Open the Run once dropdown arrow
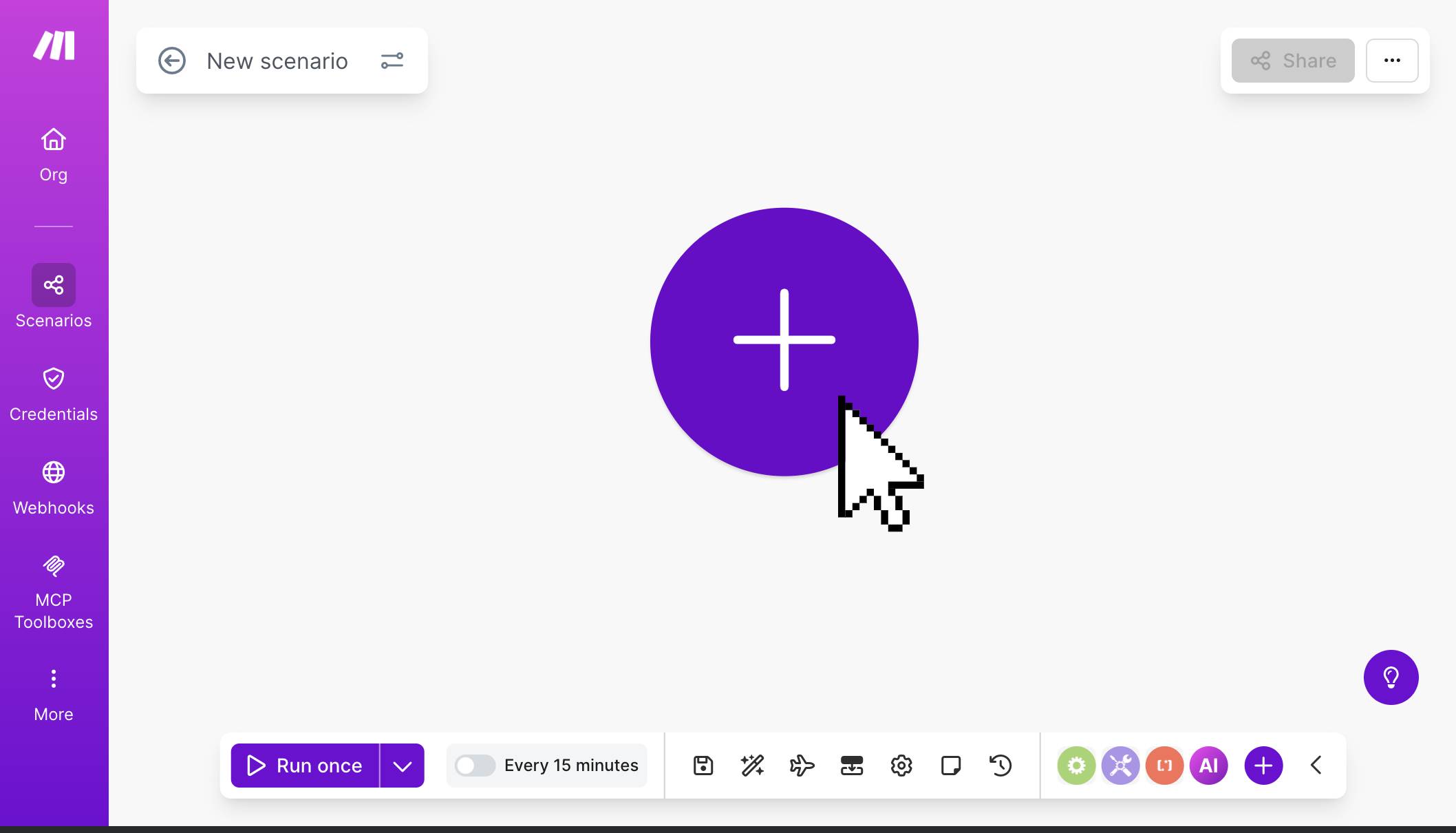 pyautogui.click(x=403, y=765)
